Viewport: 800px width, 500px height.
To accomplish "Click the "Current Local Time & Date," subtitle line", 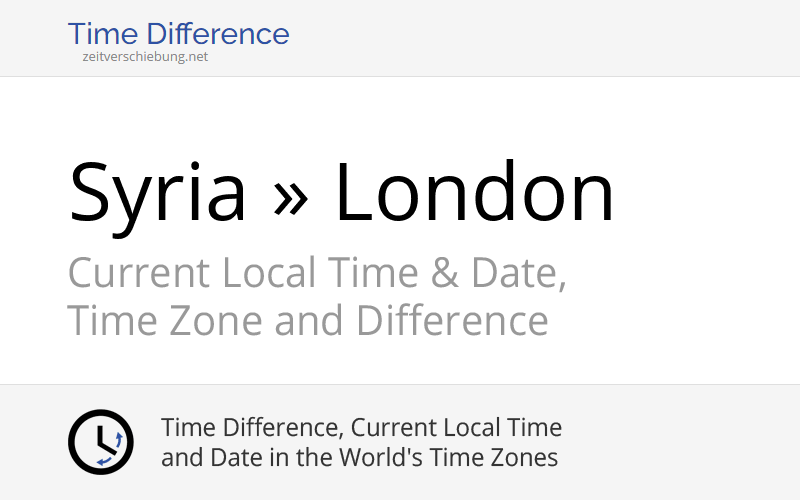I will click(317, 273).
